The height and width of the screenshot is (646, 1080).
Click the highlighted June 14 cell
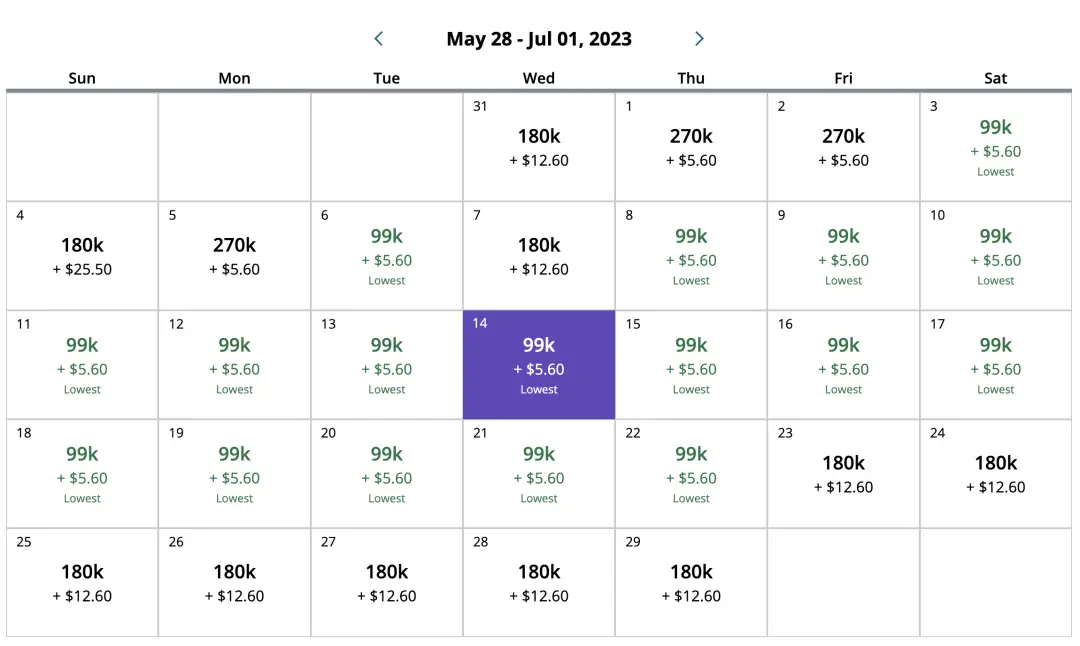pyautogui.click(x=539, y=365)
